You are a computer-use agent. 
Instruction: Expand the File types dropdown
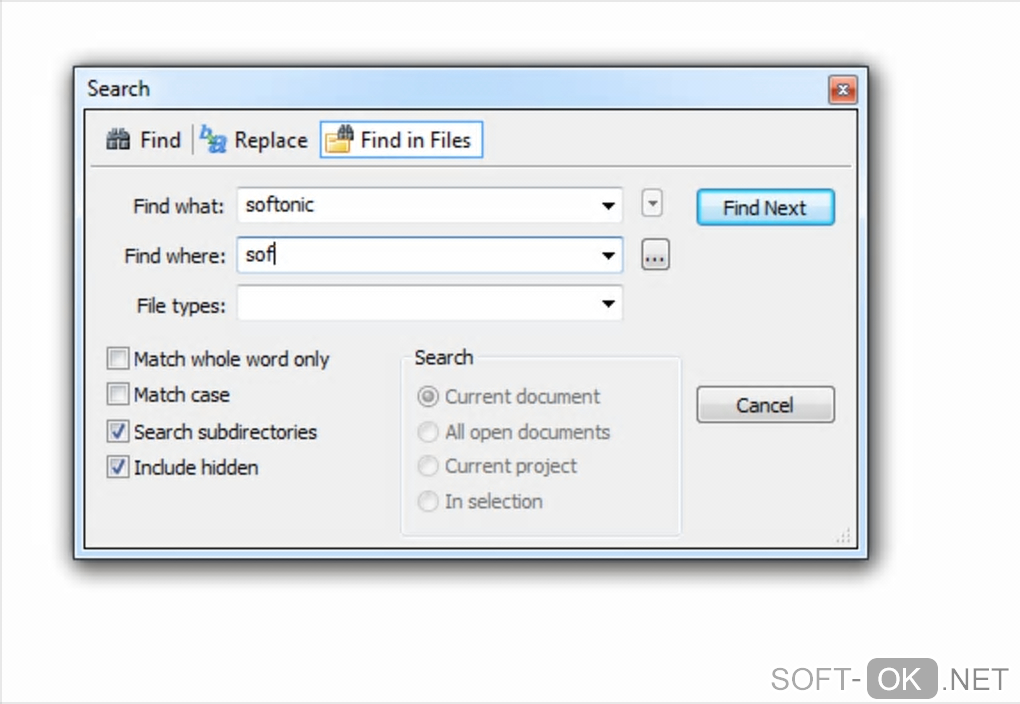coord(608,304)
